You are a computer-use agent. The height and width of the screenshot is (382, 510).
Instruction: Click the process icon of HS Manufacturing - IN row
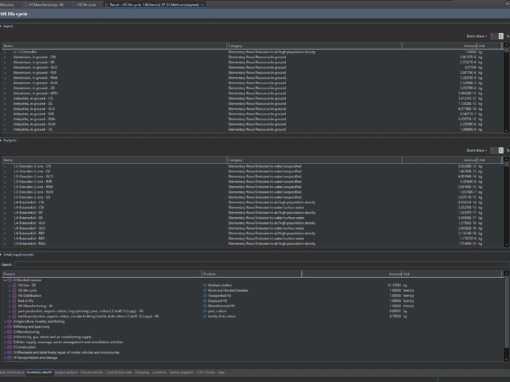[x=14, y=306]
